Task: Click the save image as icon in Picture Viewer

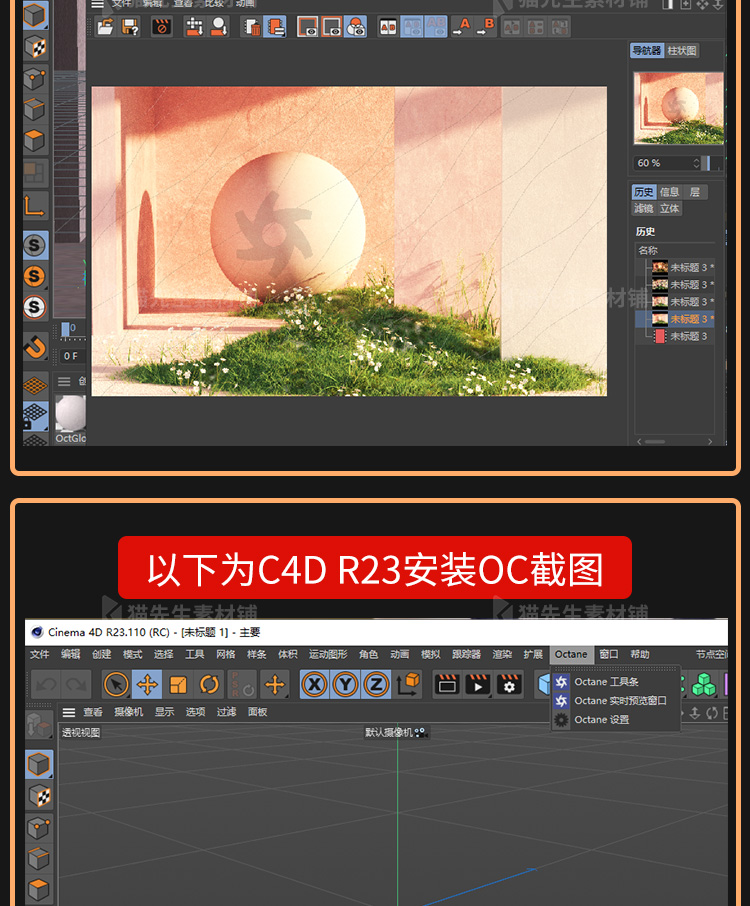Action: pos(130,27)
